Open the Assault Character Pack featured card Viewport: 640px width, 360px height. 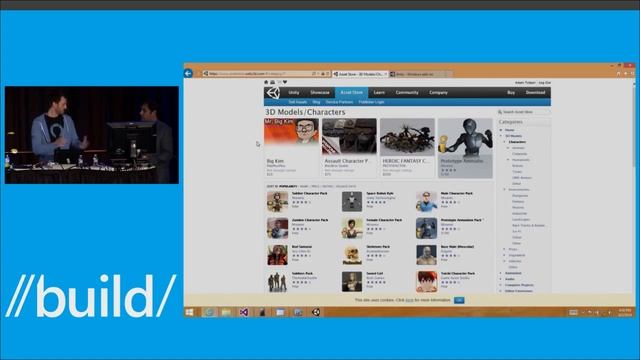pyautogui.click(x=349, y=148)
